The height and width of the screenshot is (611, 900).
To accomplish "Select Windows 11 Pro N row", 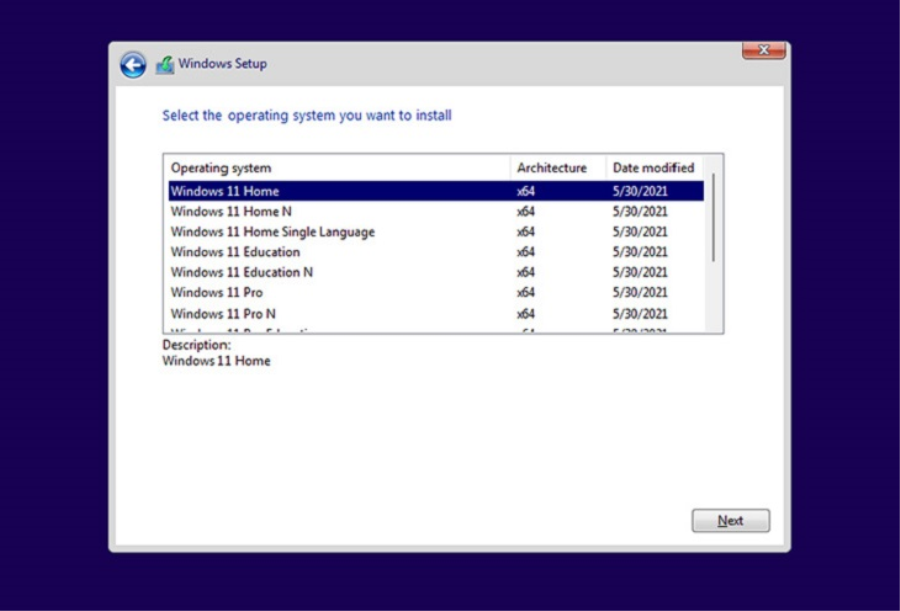I will click(x=436, y=314).
